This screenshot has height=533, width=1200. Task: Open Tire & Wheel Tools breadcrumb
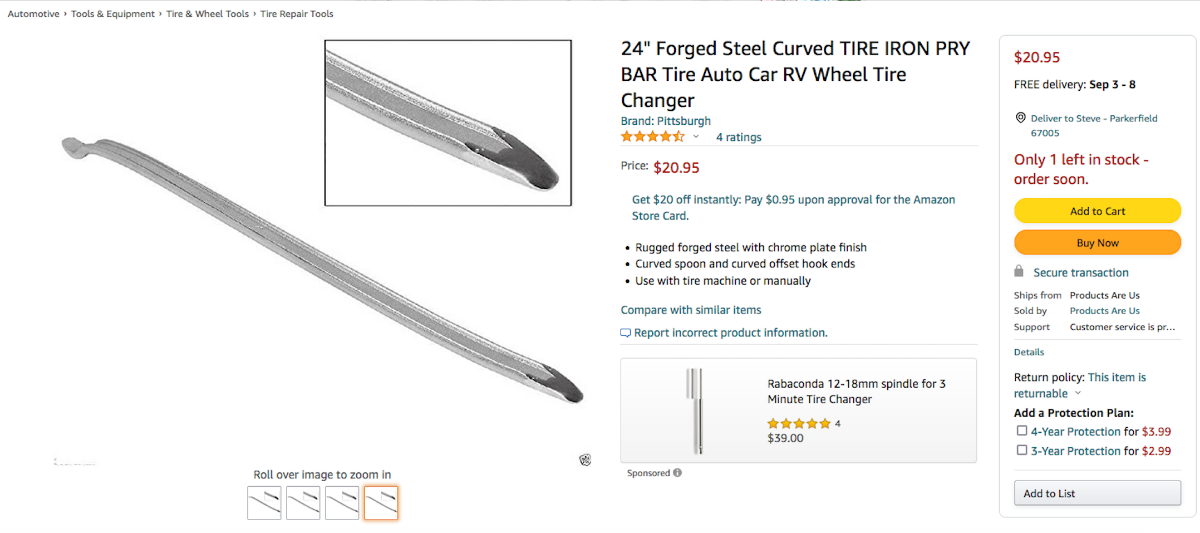(207, 14)
